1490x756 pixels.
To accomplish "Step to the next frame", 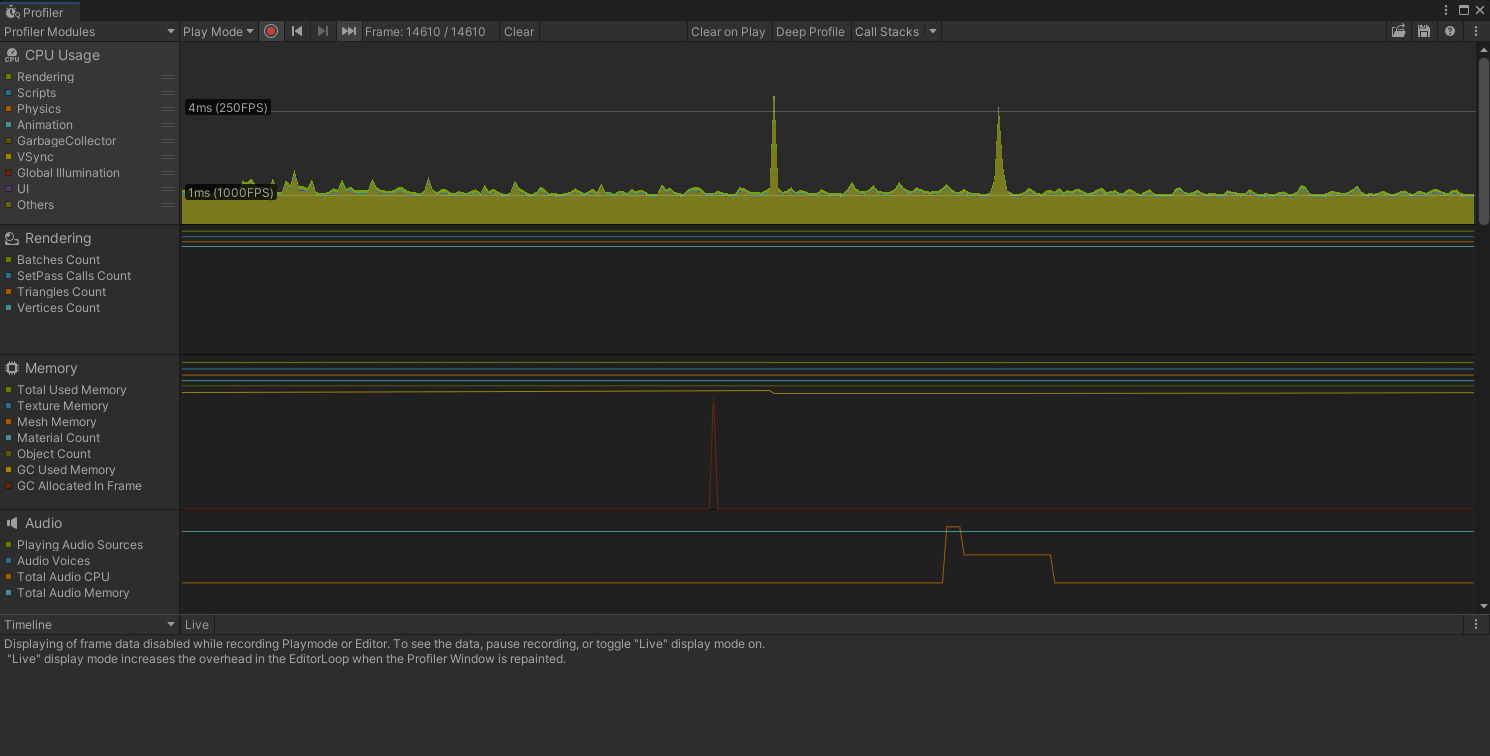I will point(322,31).
